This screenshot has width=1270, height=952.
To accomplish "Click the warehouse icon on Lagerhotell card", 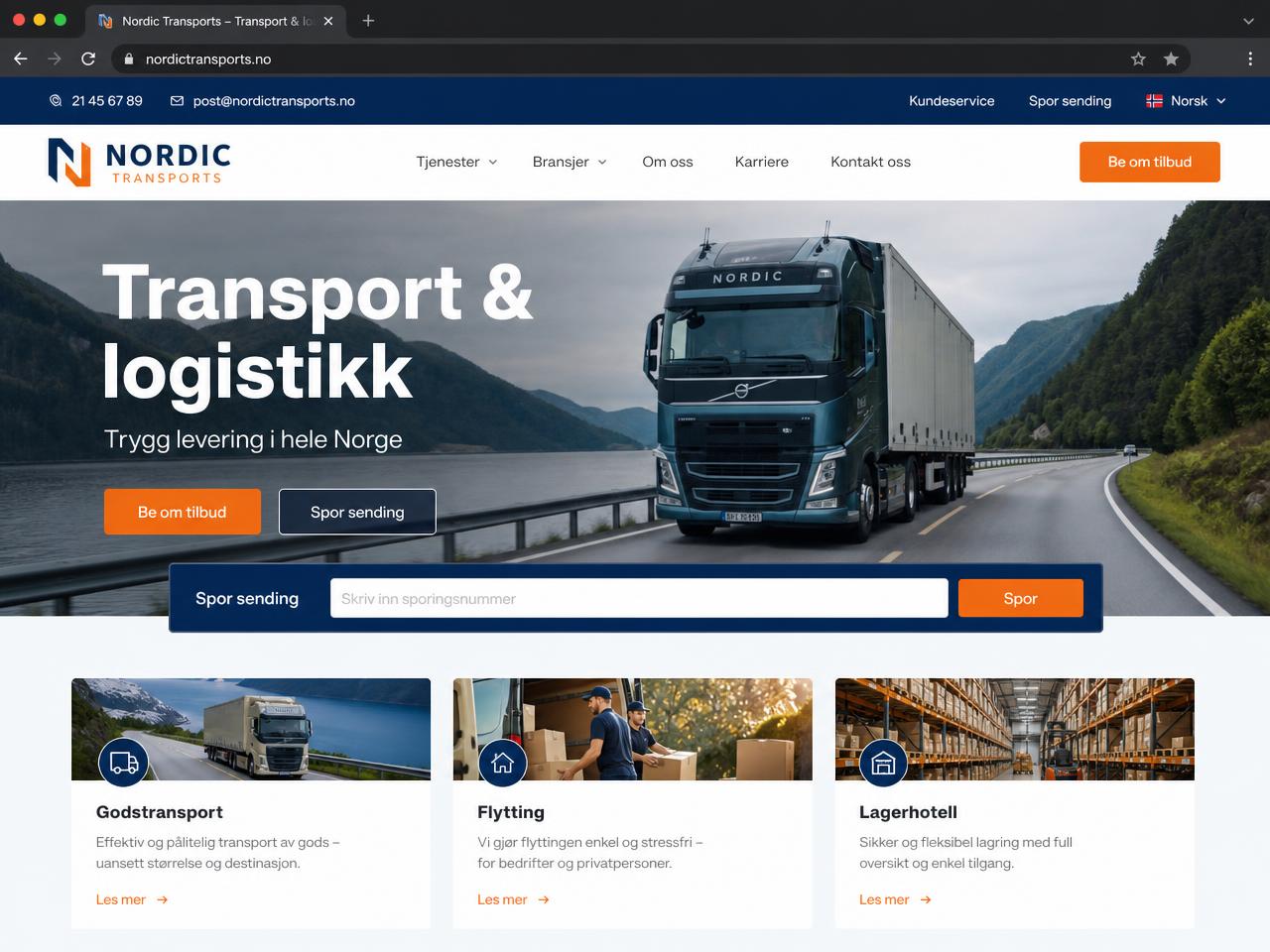I will pyautogui.click(x=883, y=763).
